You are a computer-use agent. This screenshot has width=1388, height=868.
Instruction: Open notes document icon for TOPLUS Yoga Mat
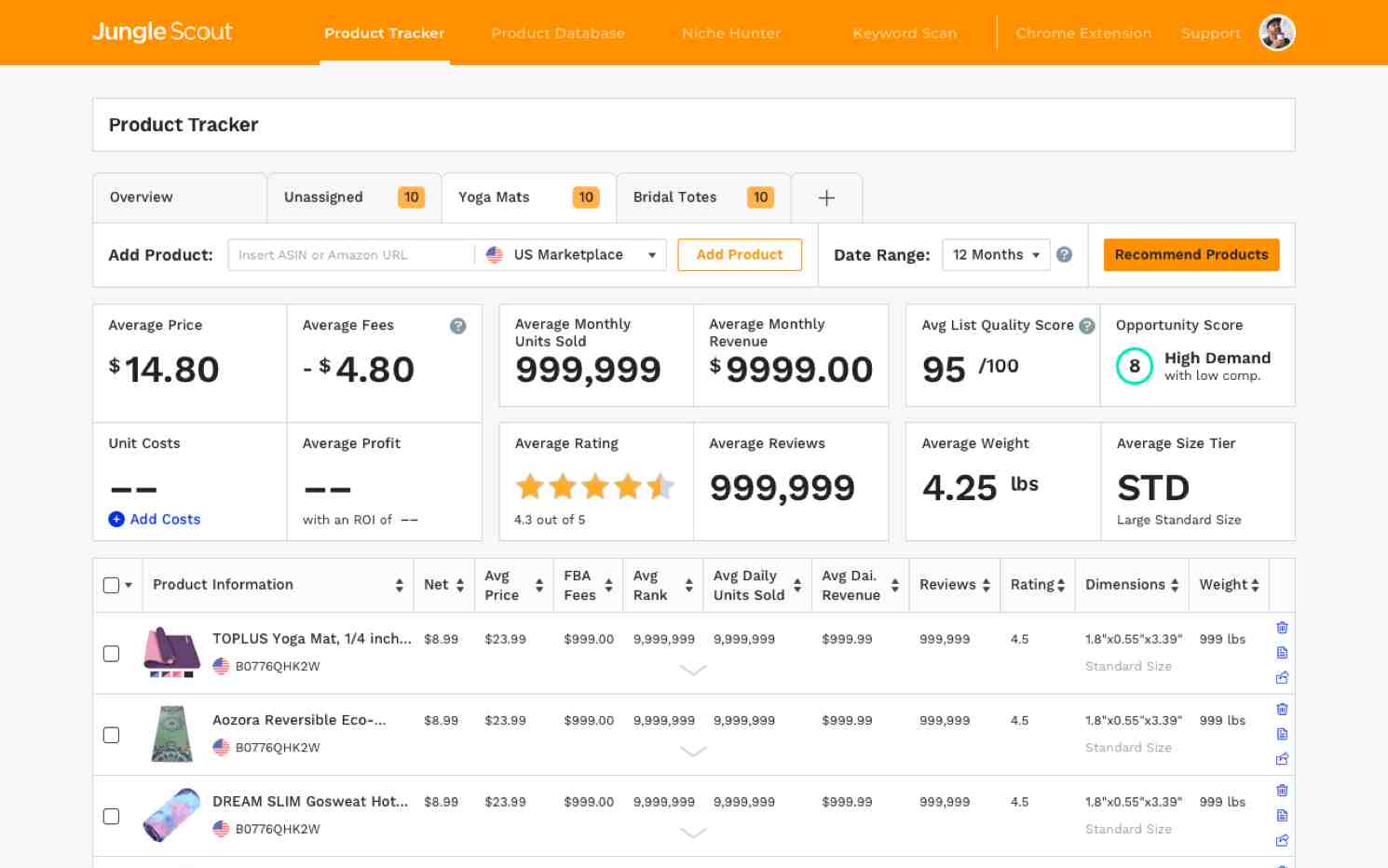click(1282, 653)
